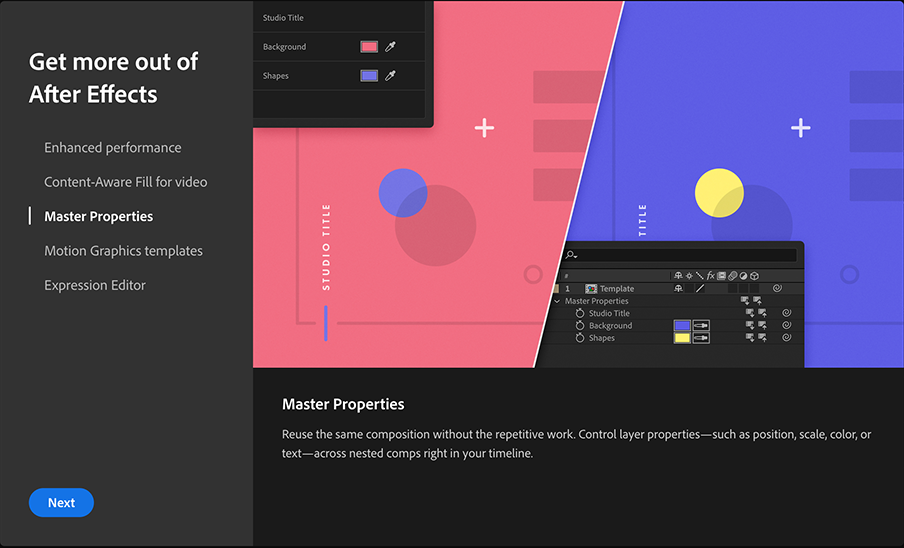Click the Template layer label color chip
Image resolution: width=904 pixels, height=548 pixels.
[556, 289]
